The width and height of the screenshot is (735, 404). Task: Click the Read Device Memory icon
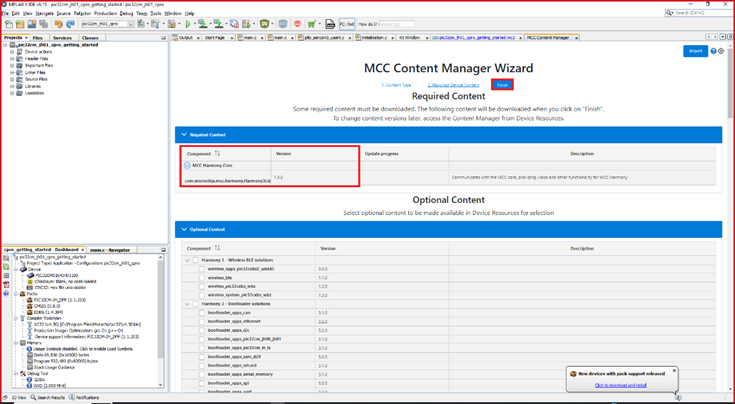click(218, 23)
